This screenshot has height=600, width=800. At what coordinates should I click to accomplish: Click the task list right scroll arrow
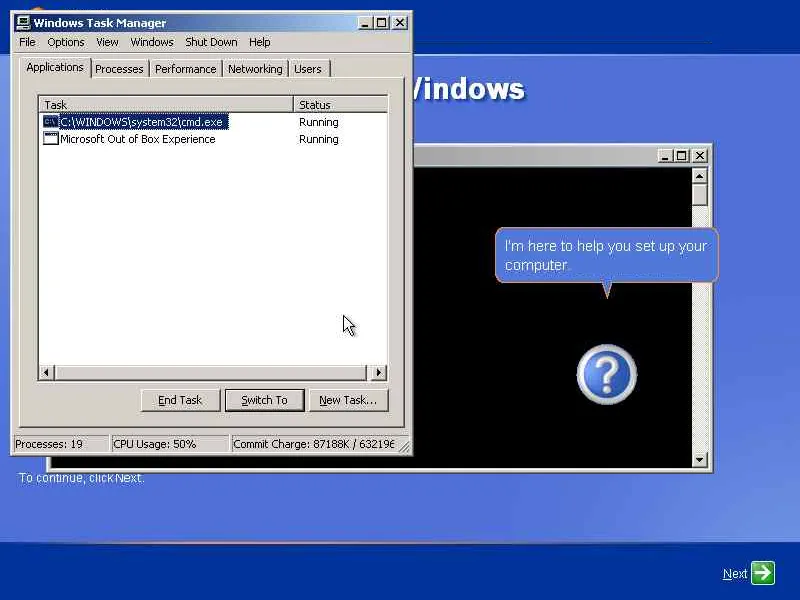click(379, 372)
